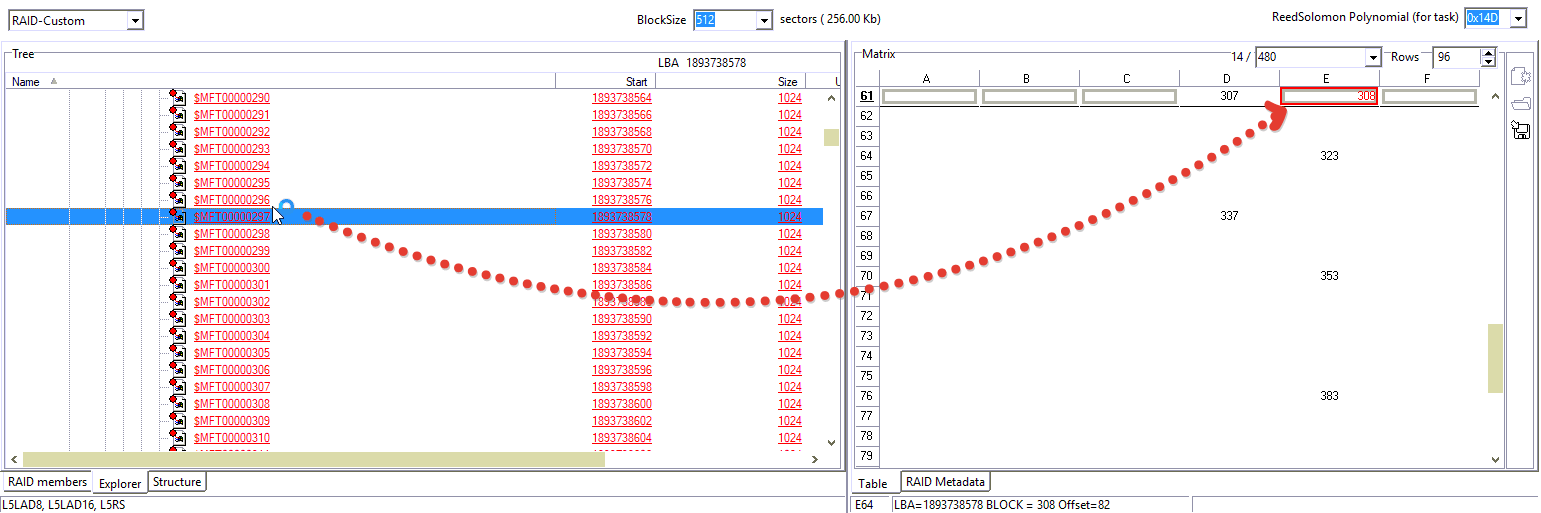This screenshot has width=1541, height=513.
Task: Click the file icon next to $MFT00000300
Action: point(178,268)
